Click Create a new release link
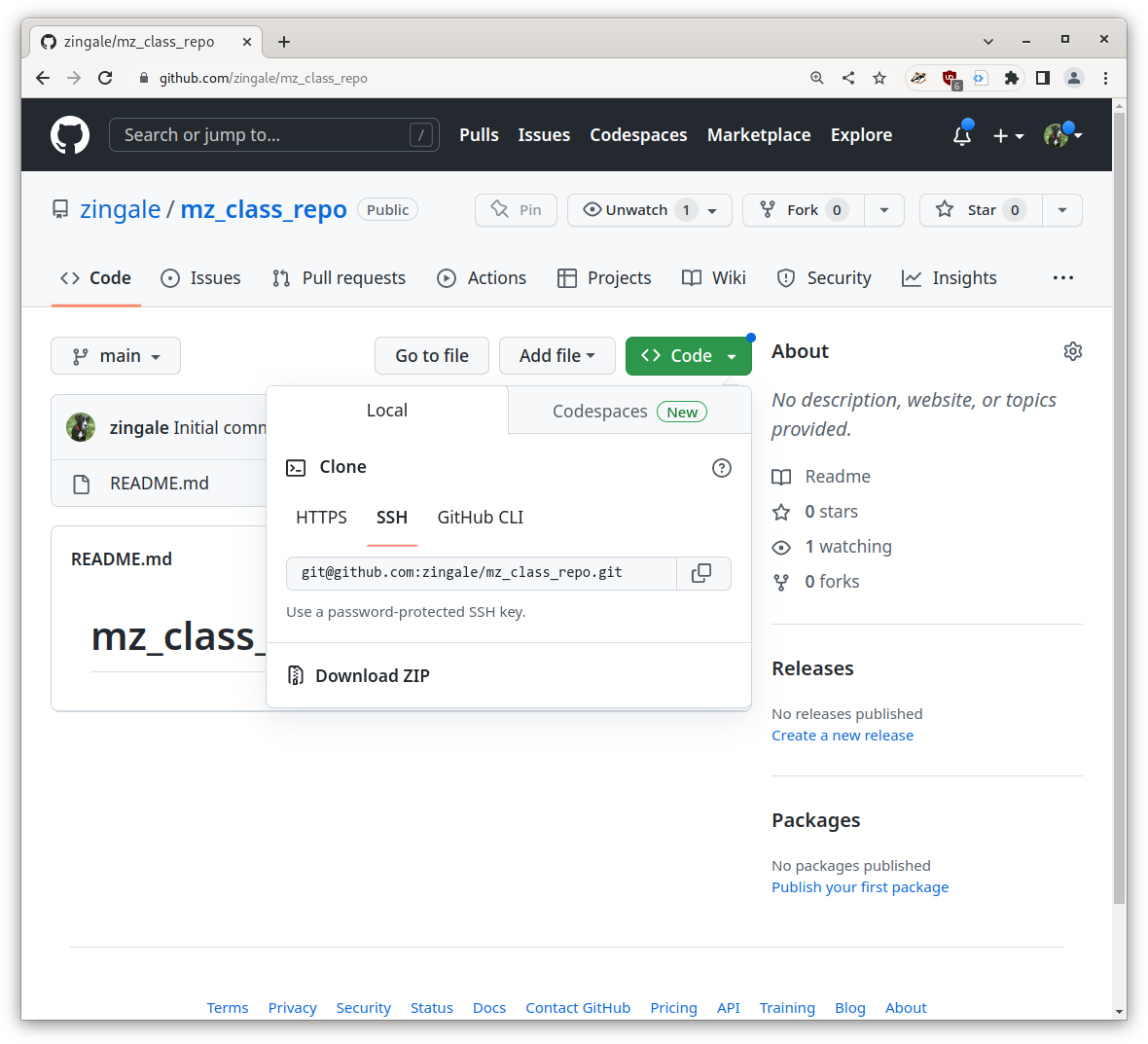1148x1044 pixels. tap(842, 735)
